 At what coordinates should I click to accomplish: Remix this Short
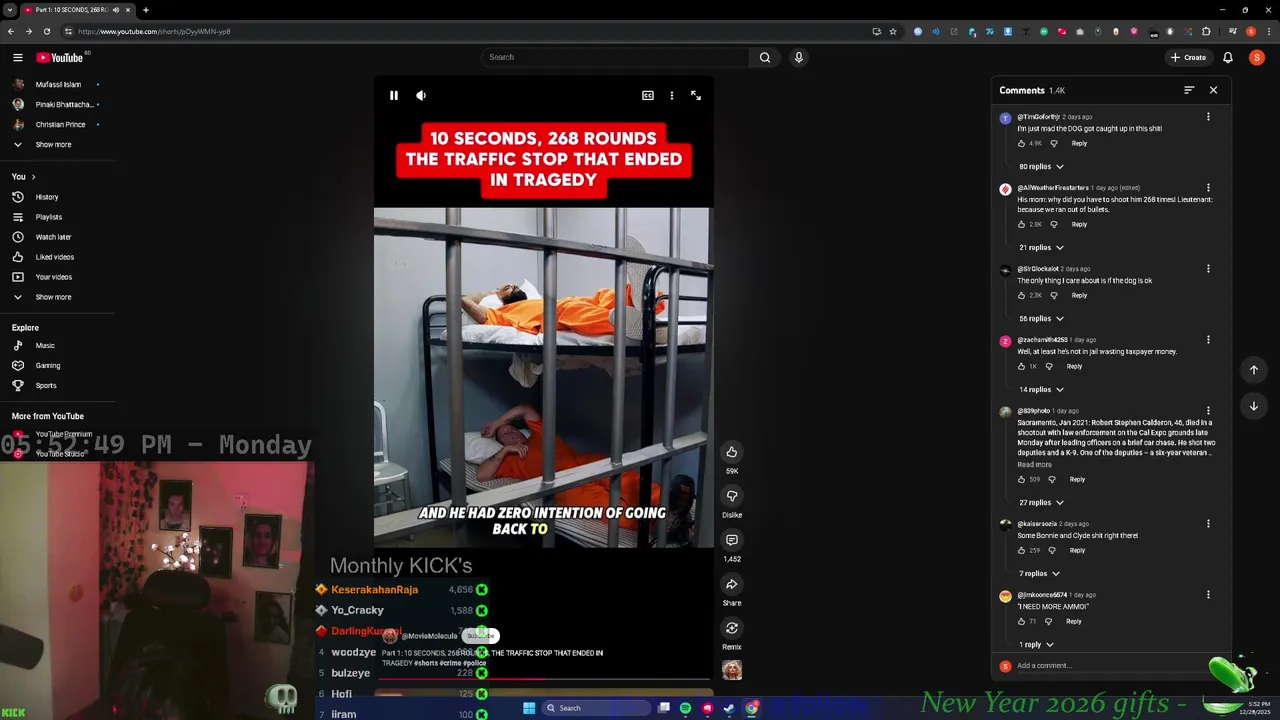(x=732, y=628)
